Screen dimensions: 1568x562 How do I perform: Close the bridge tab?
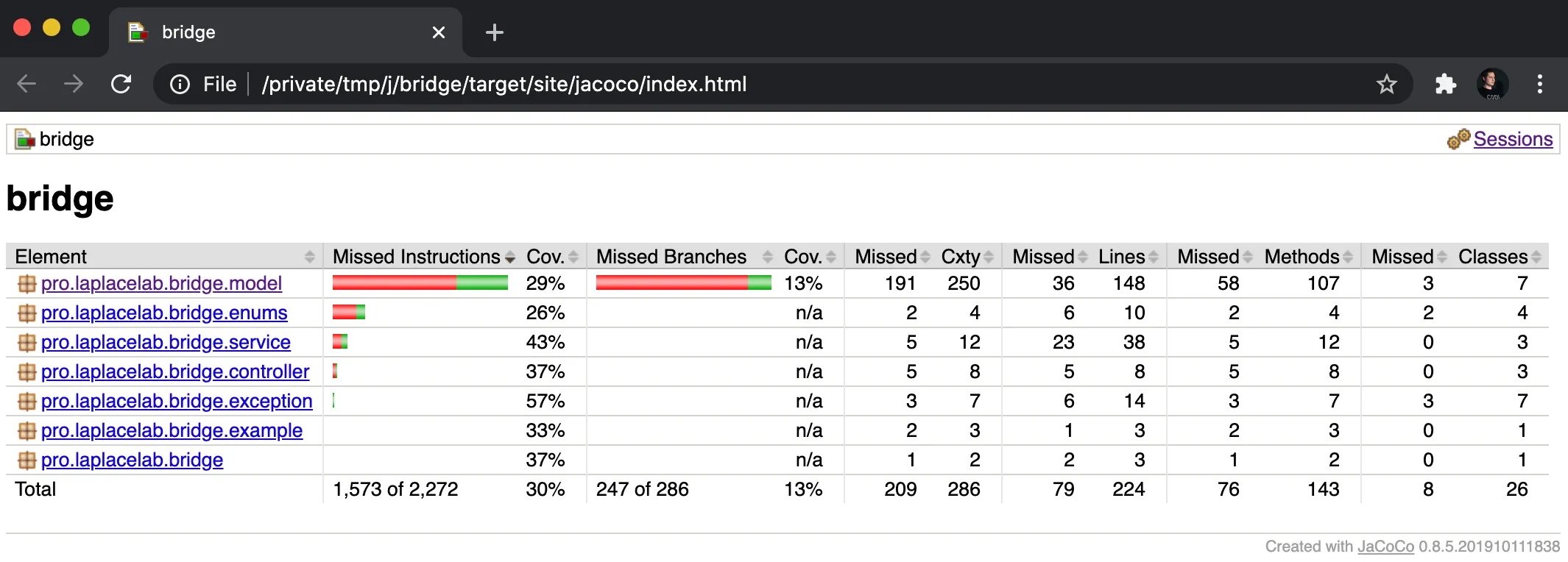point(439,32)
